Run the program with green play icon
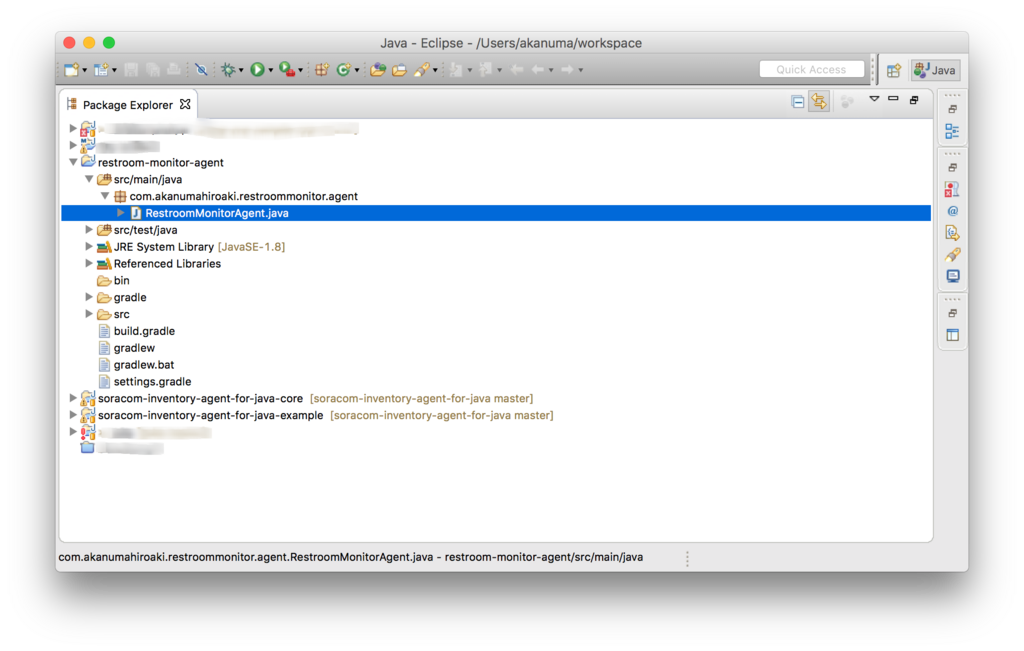 [x=257, y=70]
